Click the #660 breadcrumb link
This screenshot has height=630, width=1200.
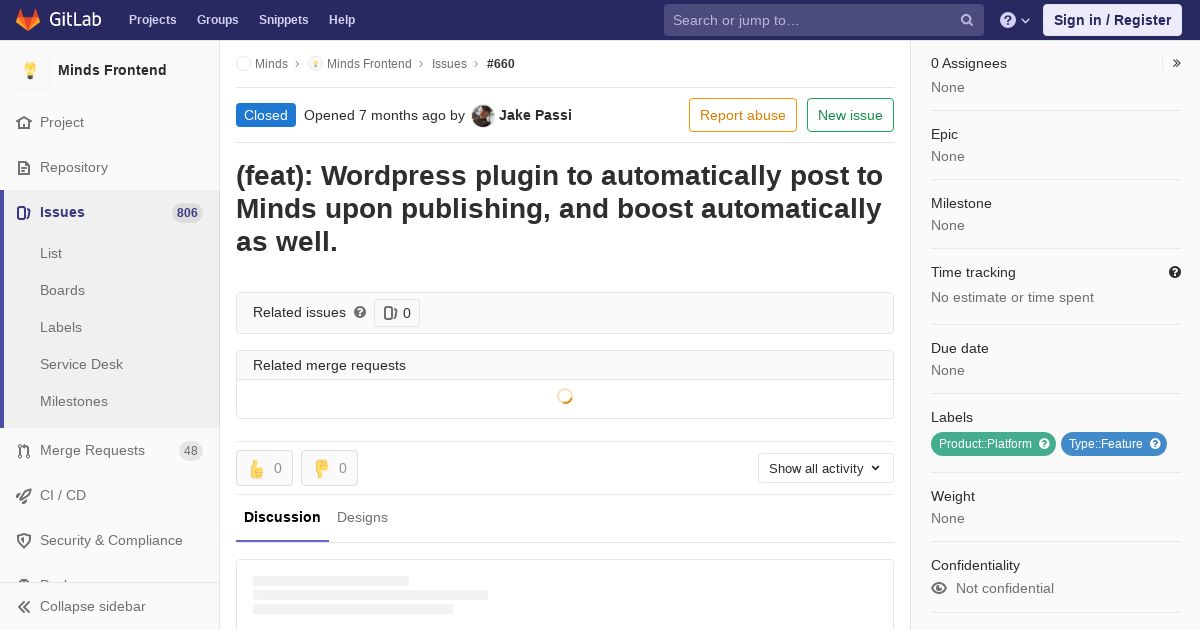(501, 64)
